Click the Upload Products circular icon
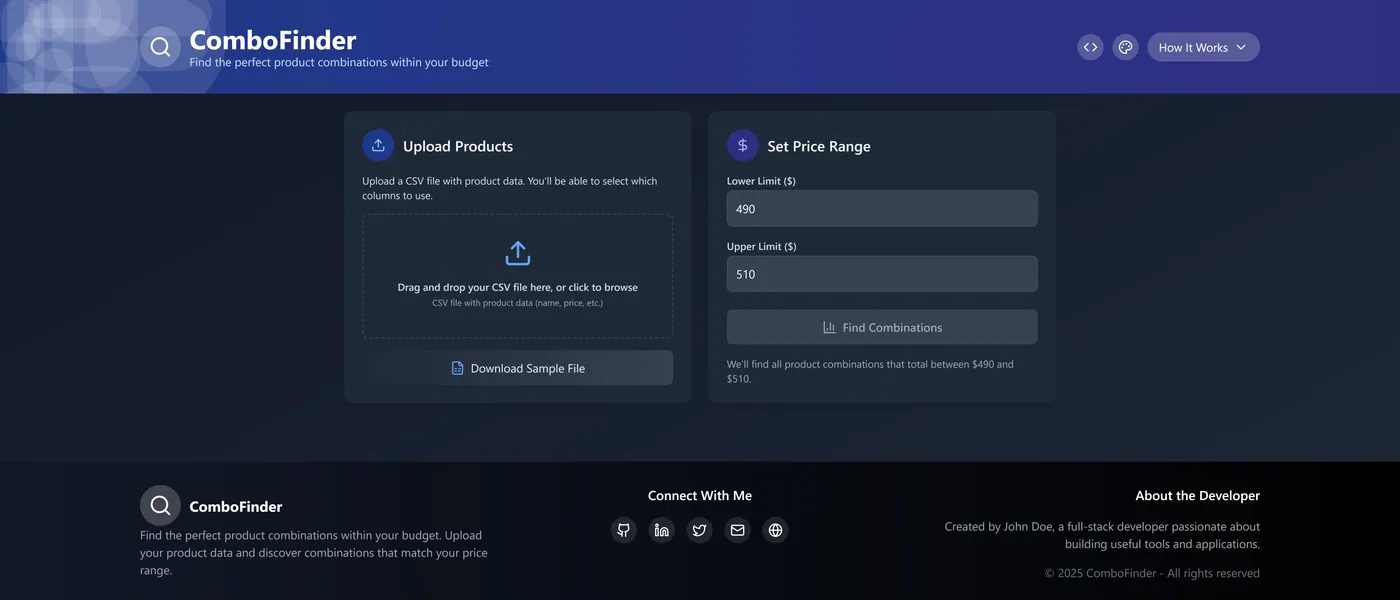This screenshot has height=600, width=1400. coord(378,145)
